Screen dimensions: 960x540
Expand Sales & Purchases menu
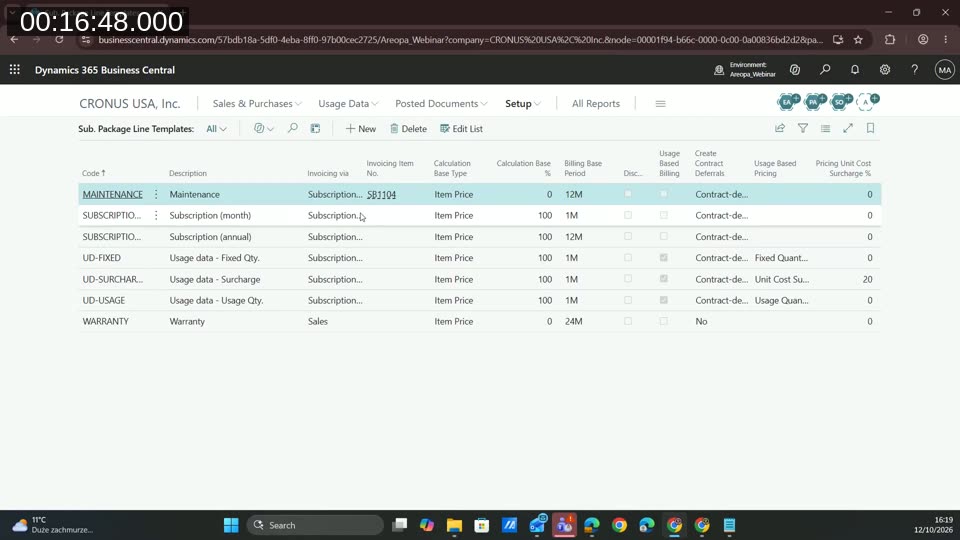click(257, 103)
